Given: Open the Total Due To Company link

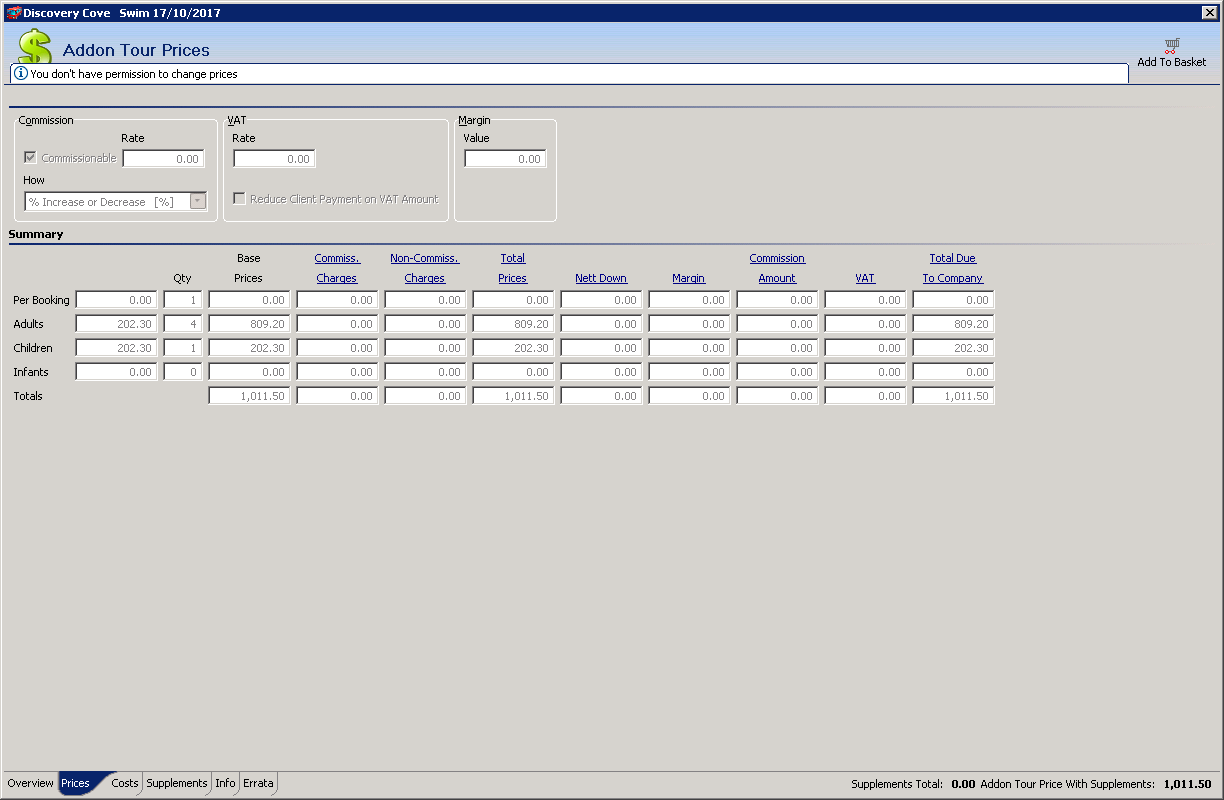Looking at the screenshot, I should pos(953,268).
